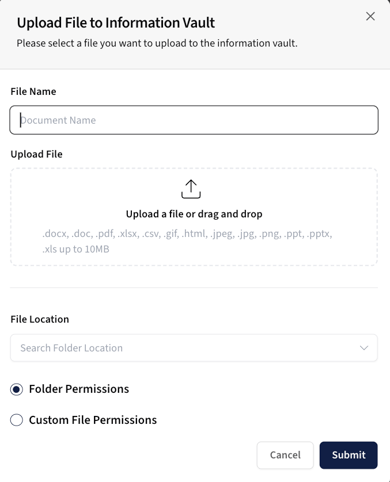This screenshot has height=482, width=390.
Task: Click the Cancel button
Action: [x=285, y=455]
